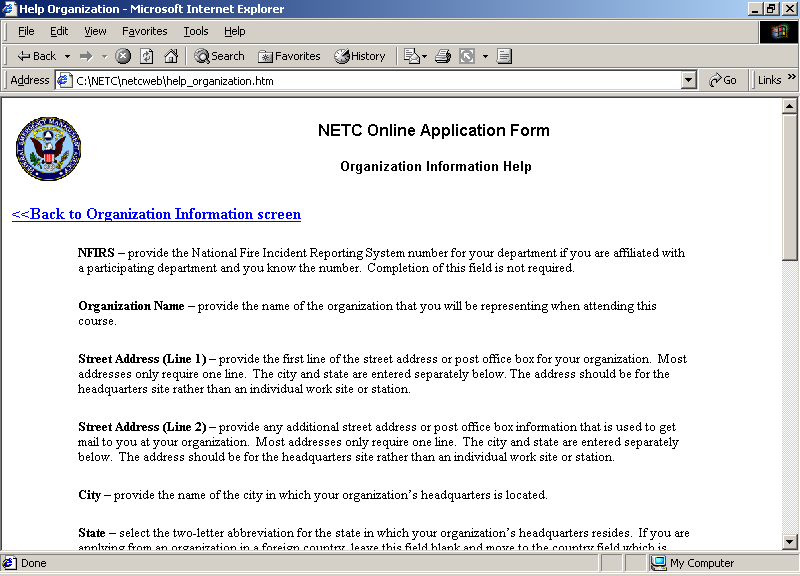Click the Back navigation arrow button
Image resolution: width=800 pixels, height=576 pixels.
pos(36,56)
